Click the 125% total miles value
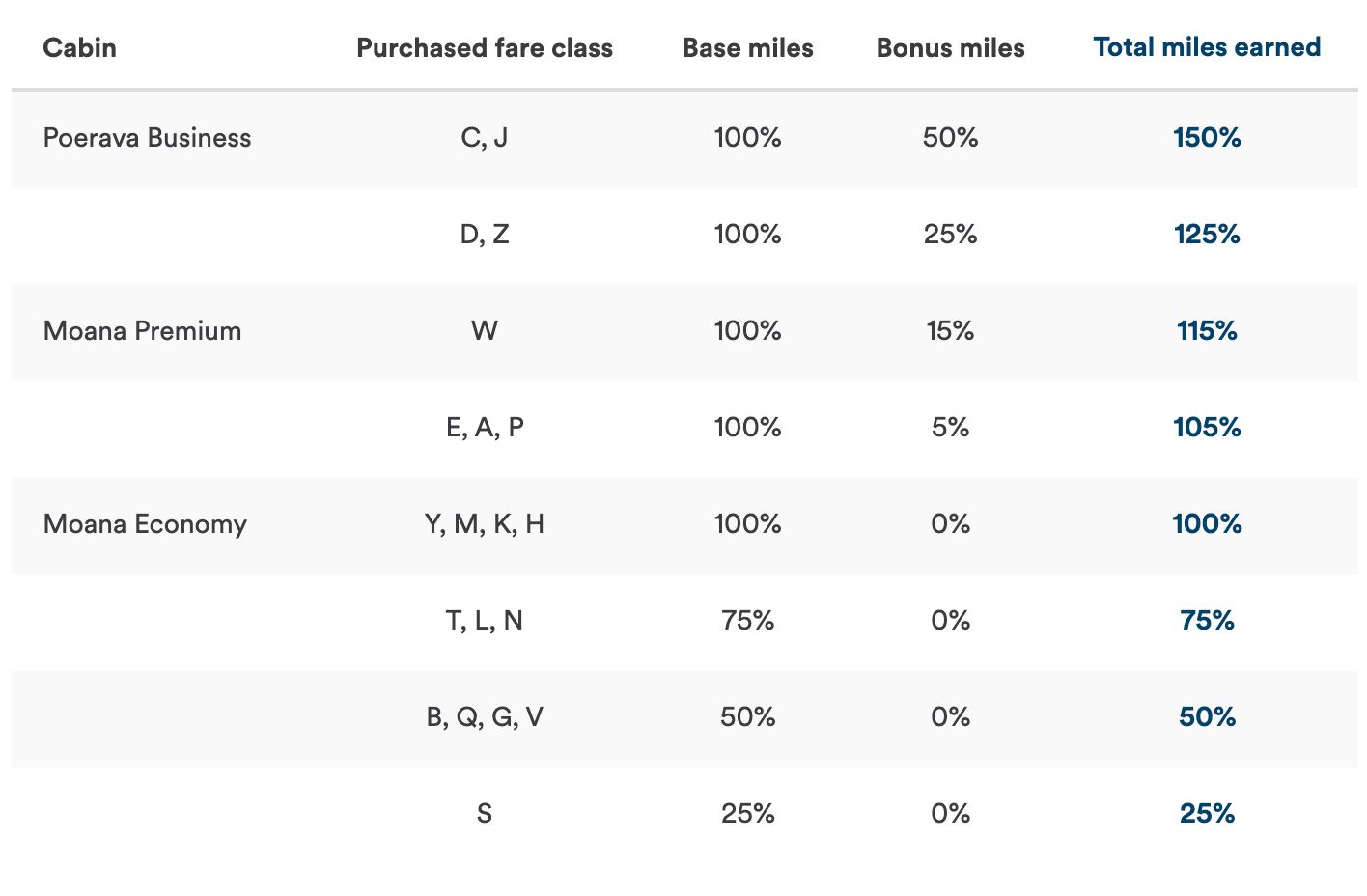This screenshot has width=1367, height=896. (1207, 235)
